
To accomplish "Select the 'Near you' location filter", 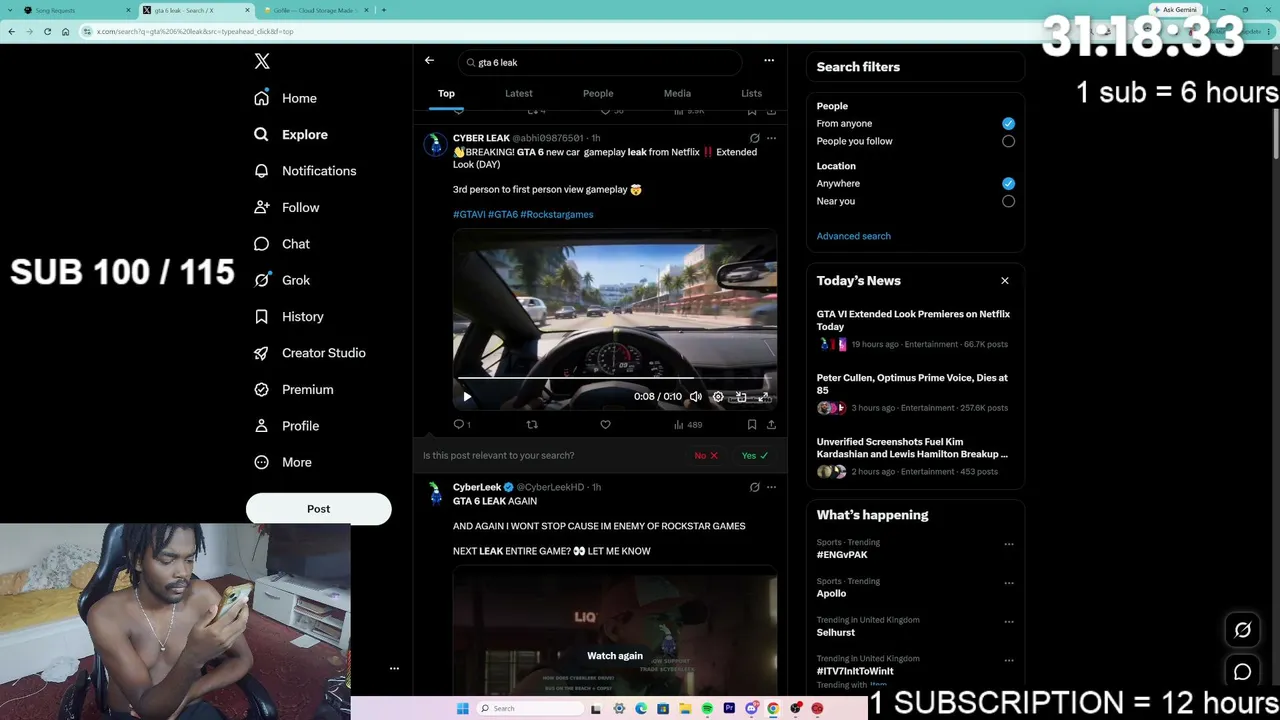I will tap(1008, 201).
